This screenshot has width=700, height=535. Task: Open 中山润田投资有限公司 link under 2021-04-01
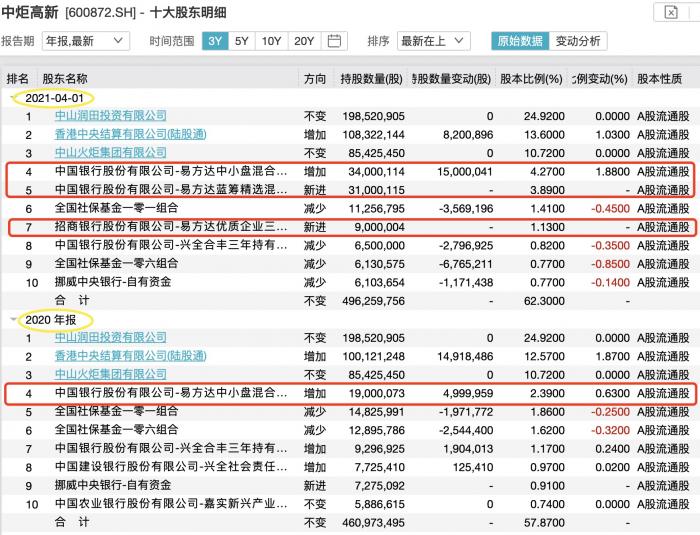[x=110, y=116]
